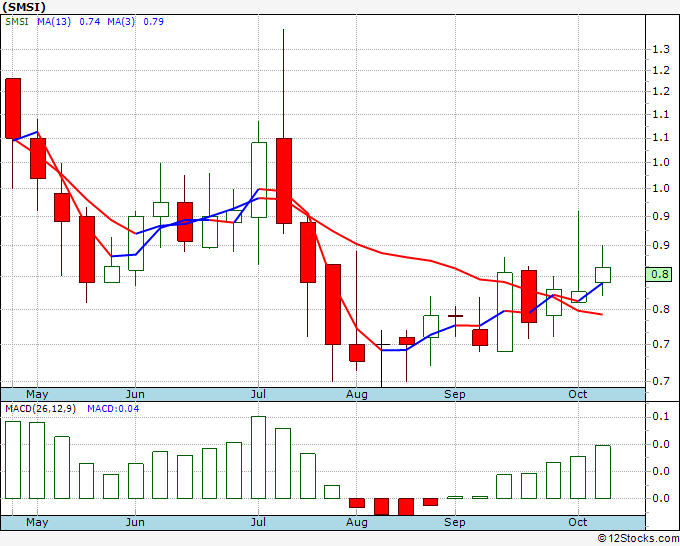The width and height of the screenshot is (680, 546).
Task: Click the July red candle with tallest wick
Action: (284, 181)
